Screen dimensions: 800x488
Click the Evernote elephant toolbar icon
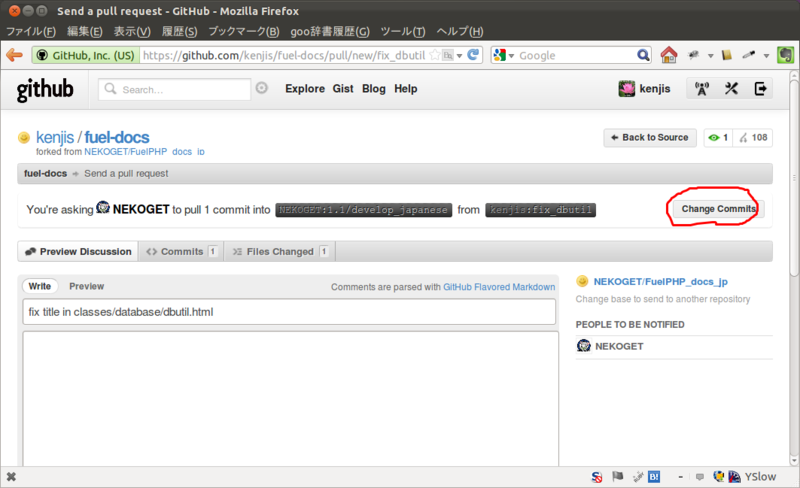[785, 55]
